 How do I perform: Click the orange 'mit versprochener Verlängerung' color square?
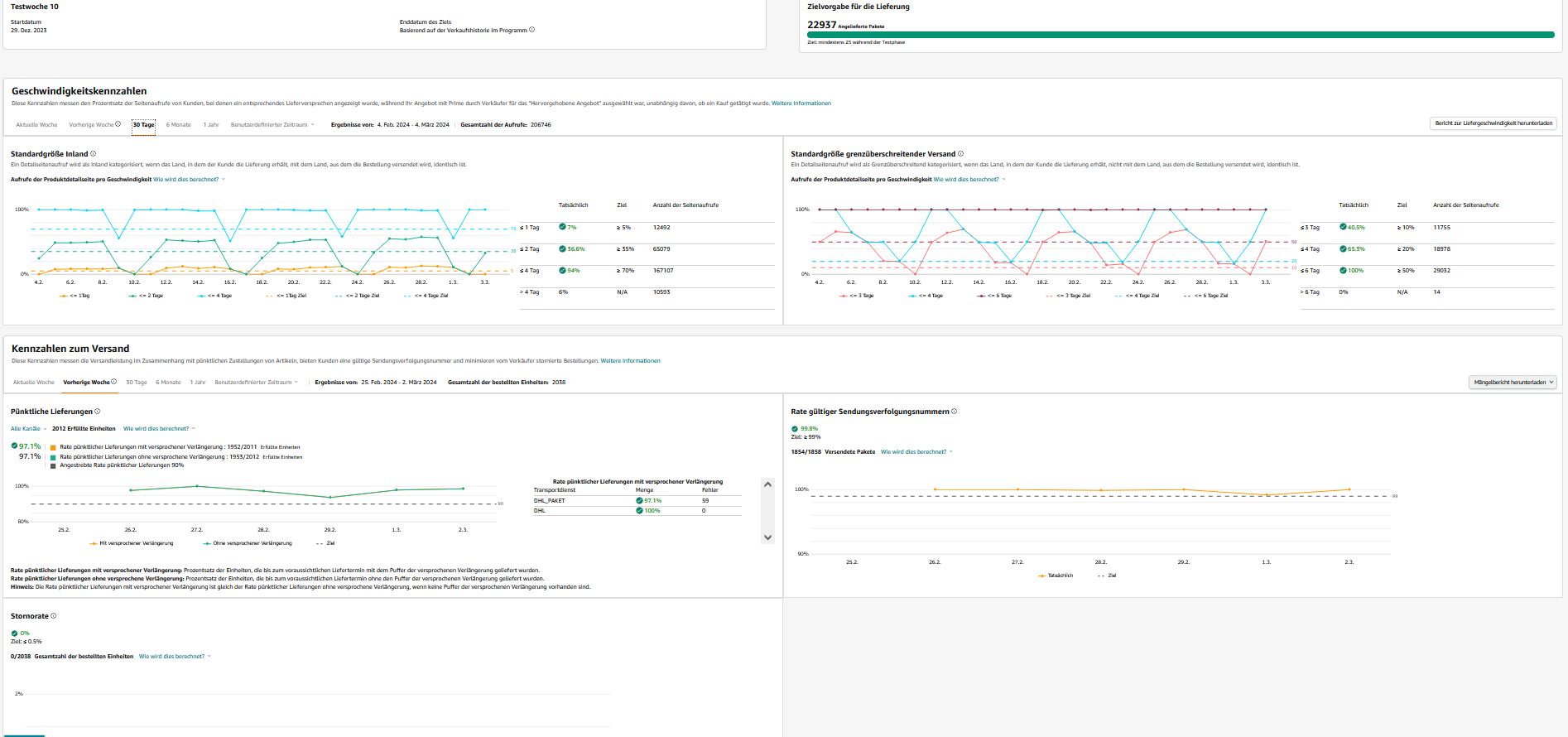(54, 447)
